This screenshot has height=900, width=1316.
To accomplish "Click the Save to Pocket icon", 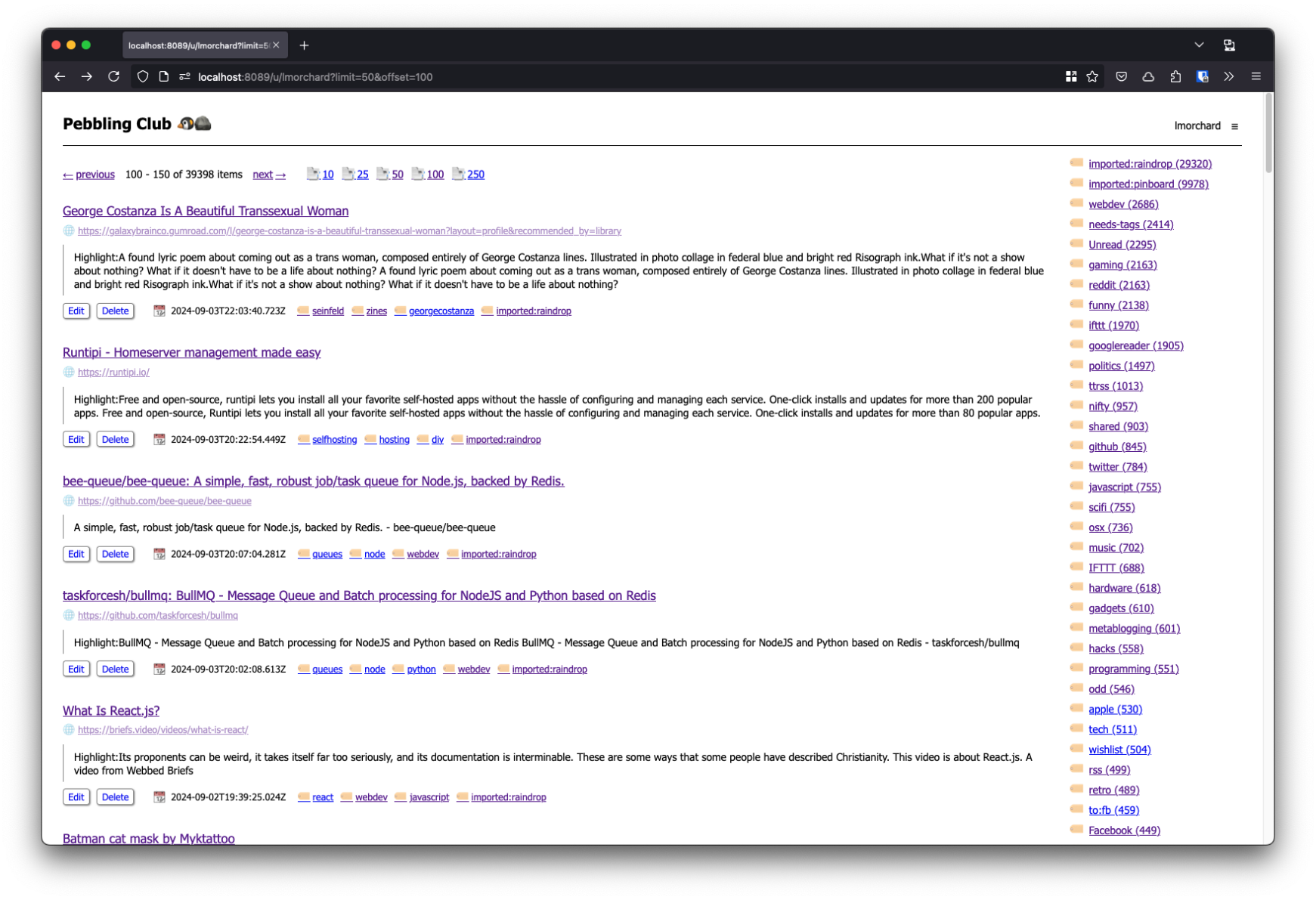I will (1121, 76).
